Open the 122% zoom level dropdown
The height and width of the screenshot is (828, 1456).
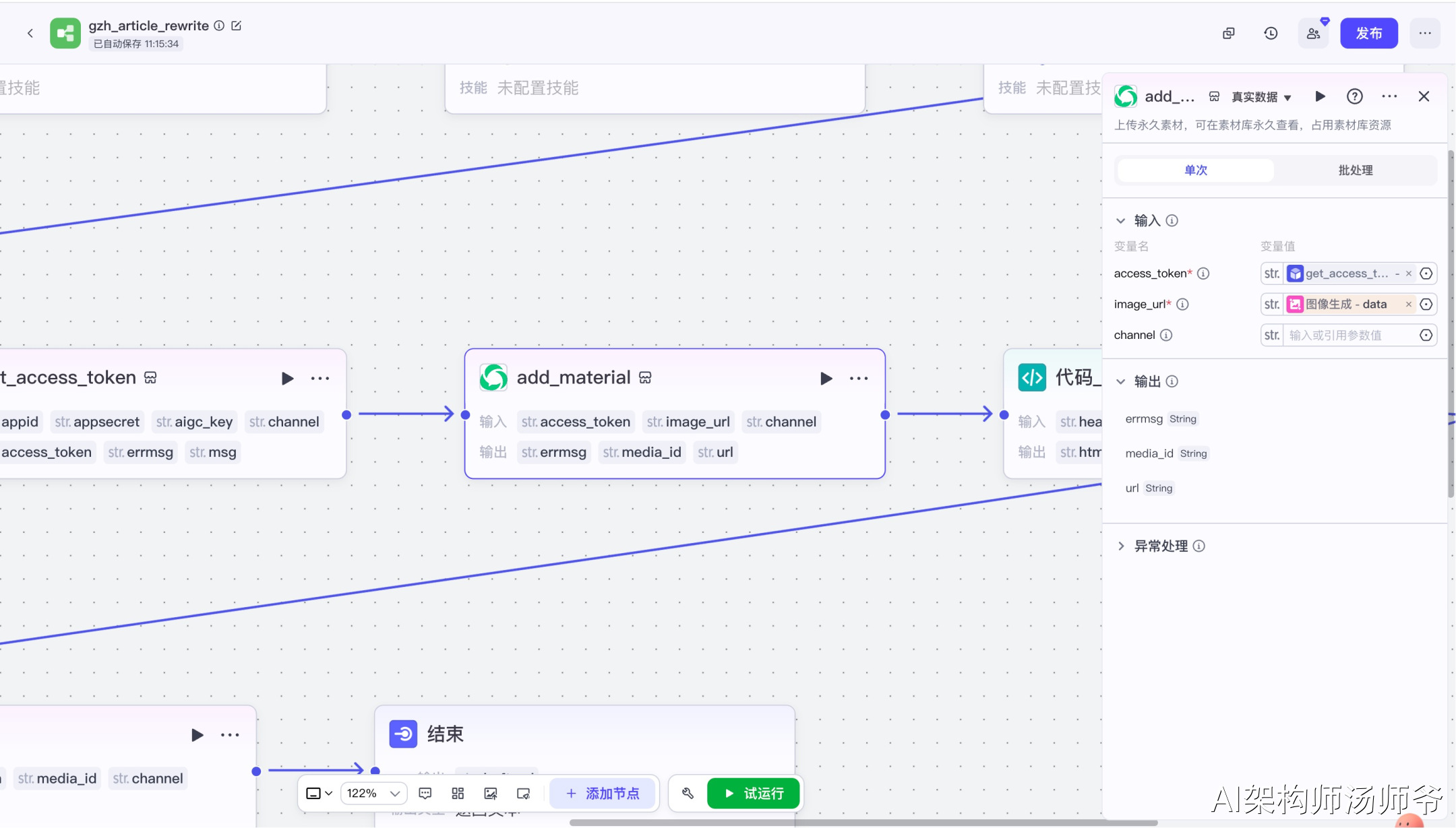coord(373,794)
